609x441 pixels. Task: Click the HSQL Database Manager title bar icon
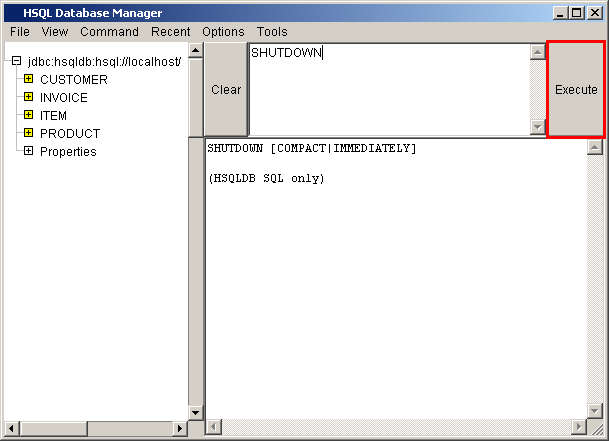11,13
